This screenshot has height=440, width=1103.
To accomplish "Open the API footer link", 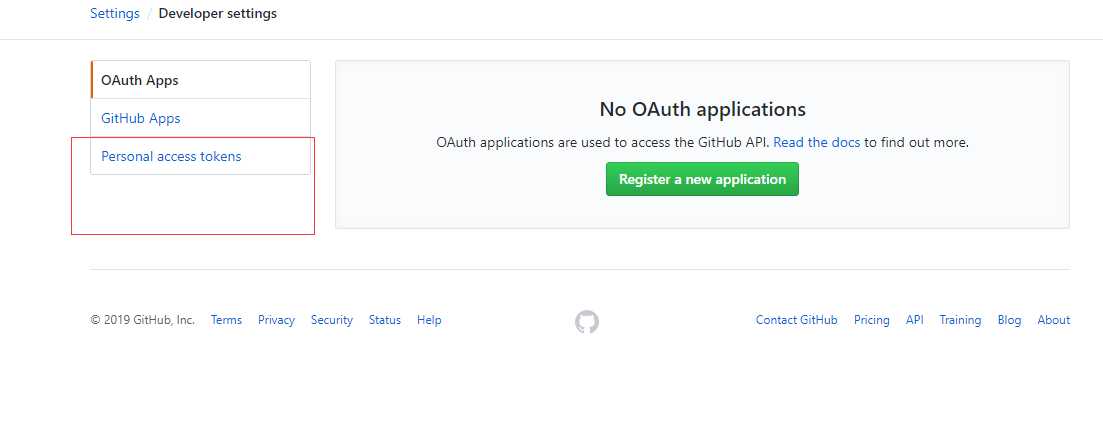I will pyautogui.click(x=914, y=320).
